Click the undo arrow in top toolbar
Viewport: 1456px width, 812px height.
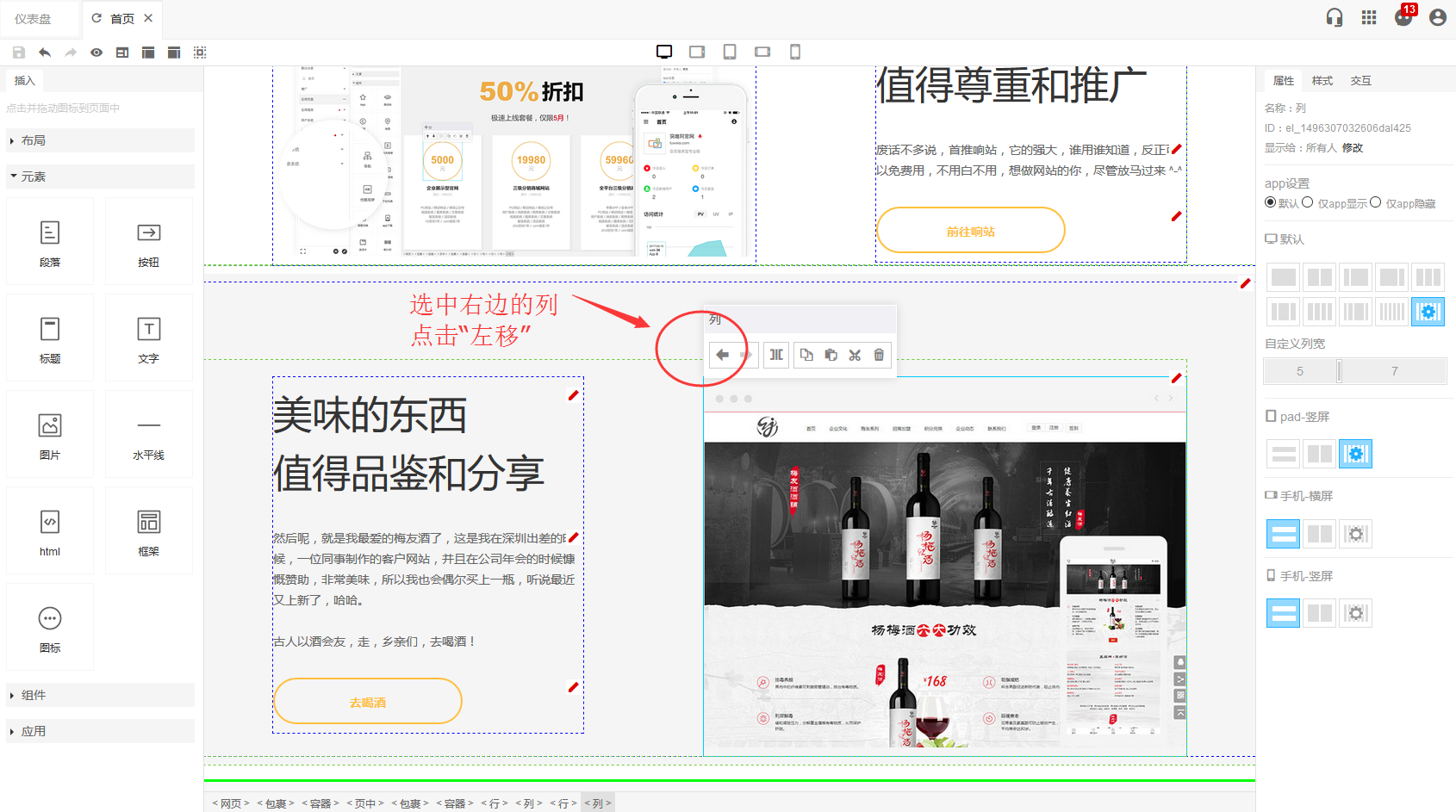(45, 53)
